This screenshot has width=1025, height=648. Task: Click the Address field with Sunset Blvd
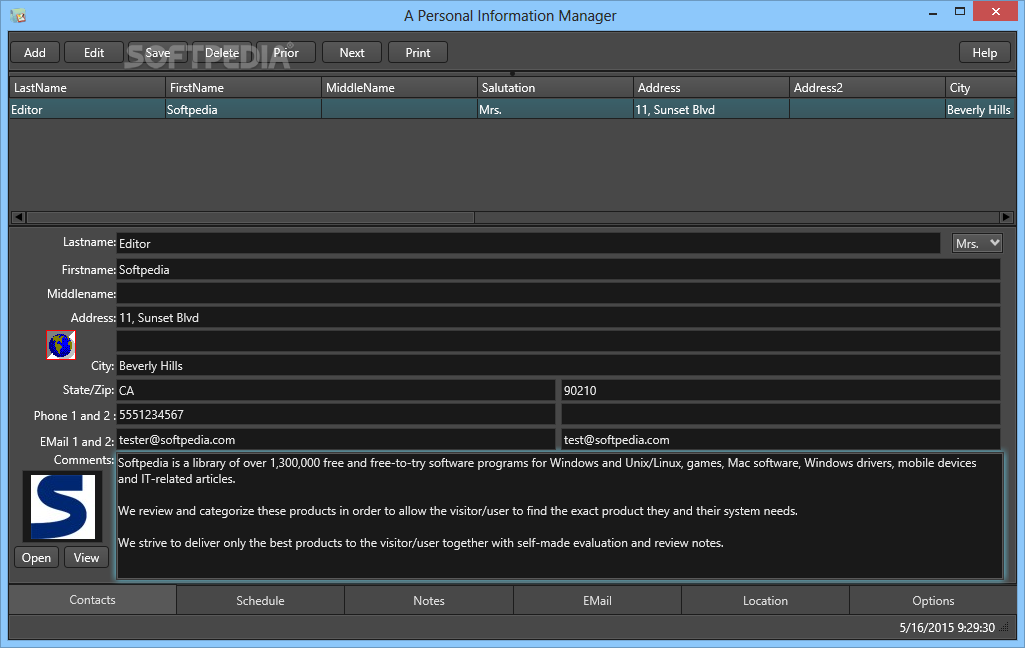(558, 318)
